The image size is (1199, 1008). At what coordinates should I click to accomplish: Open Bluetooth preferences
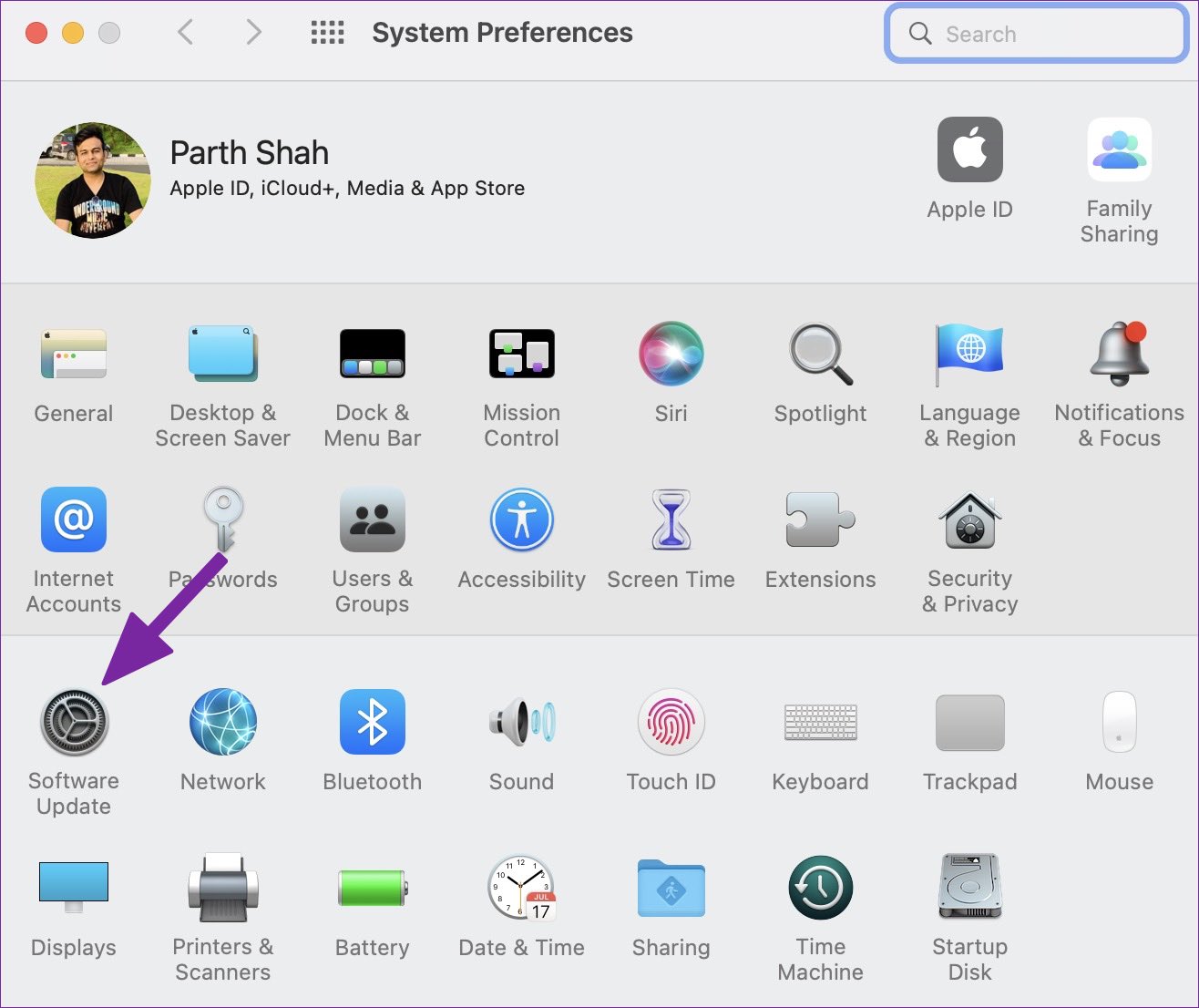(373, 722)
